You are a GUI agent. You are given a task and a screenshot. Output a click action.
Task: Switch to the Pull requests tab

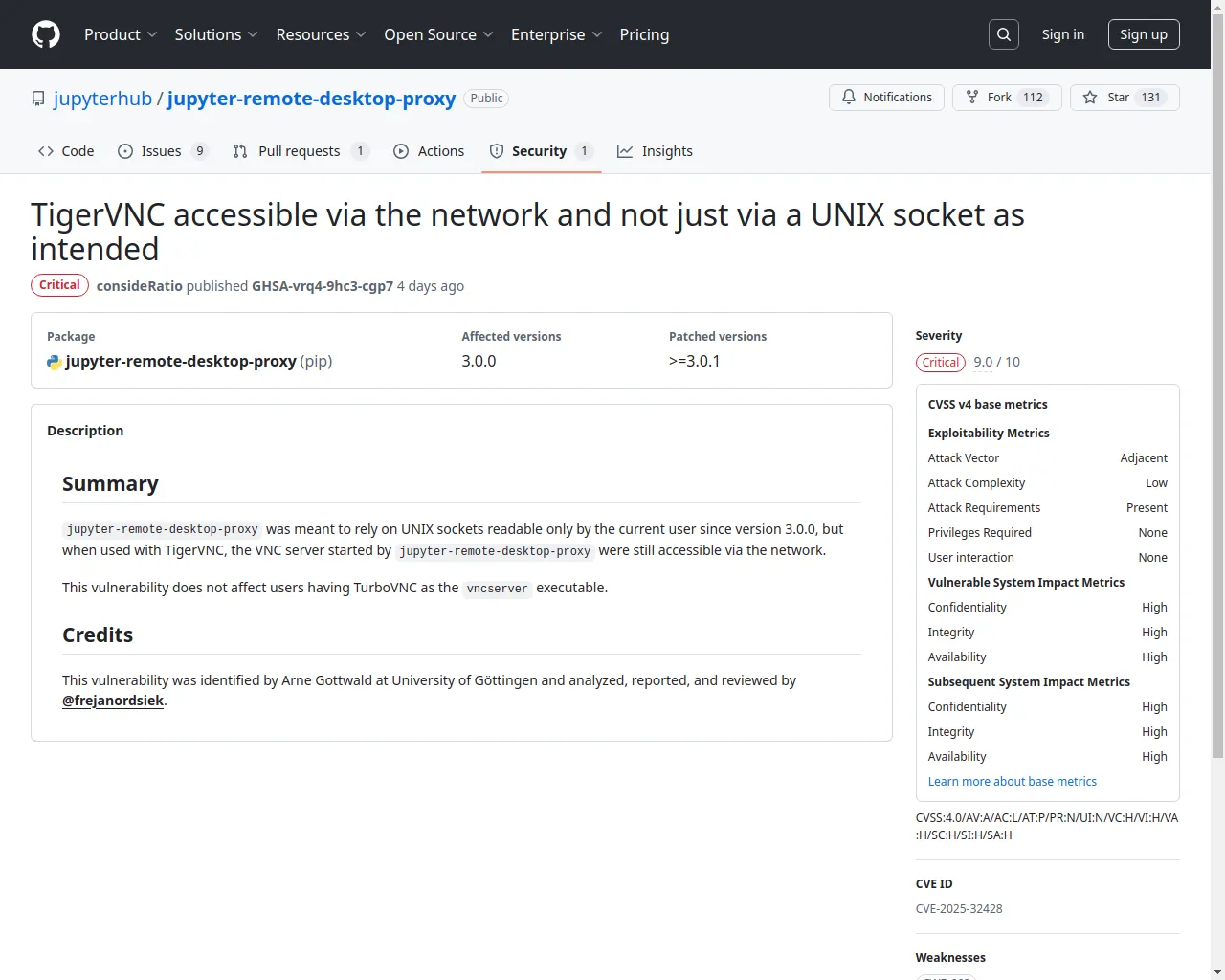click(x=301, y=151)
